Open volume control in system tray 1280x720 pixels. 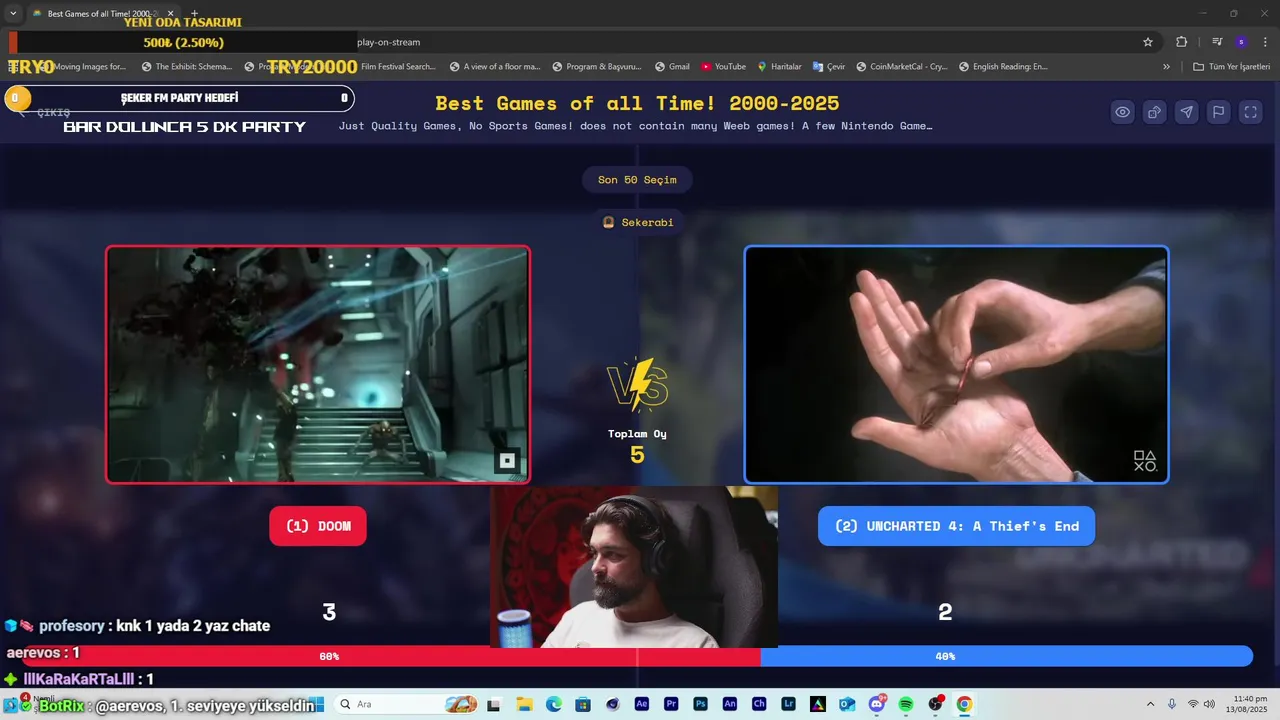[x=1209, y=704]
